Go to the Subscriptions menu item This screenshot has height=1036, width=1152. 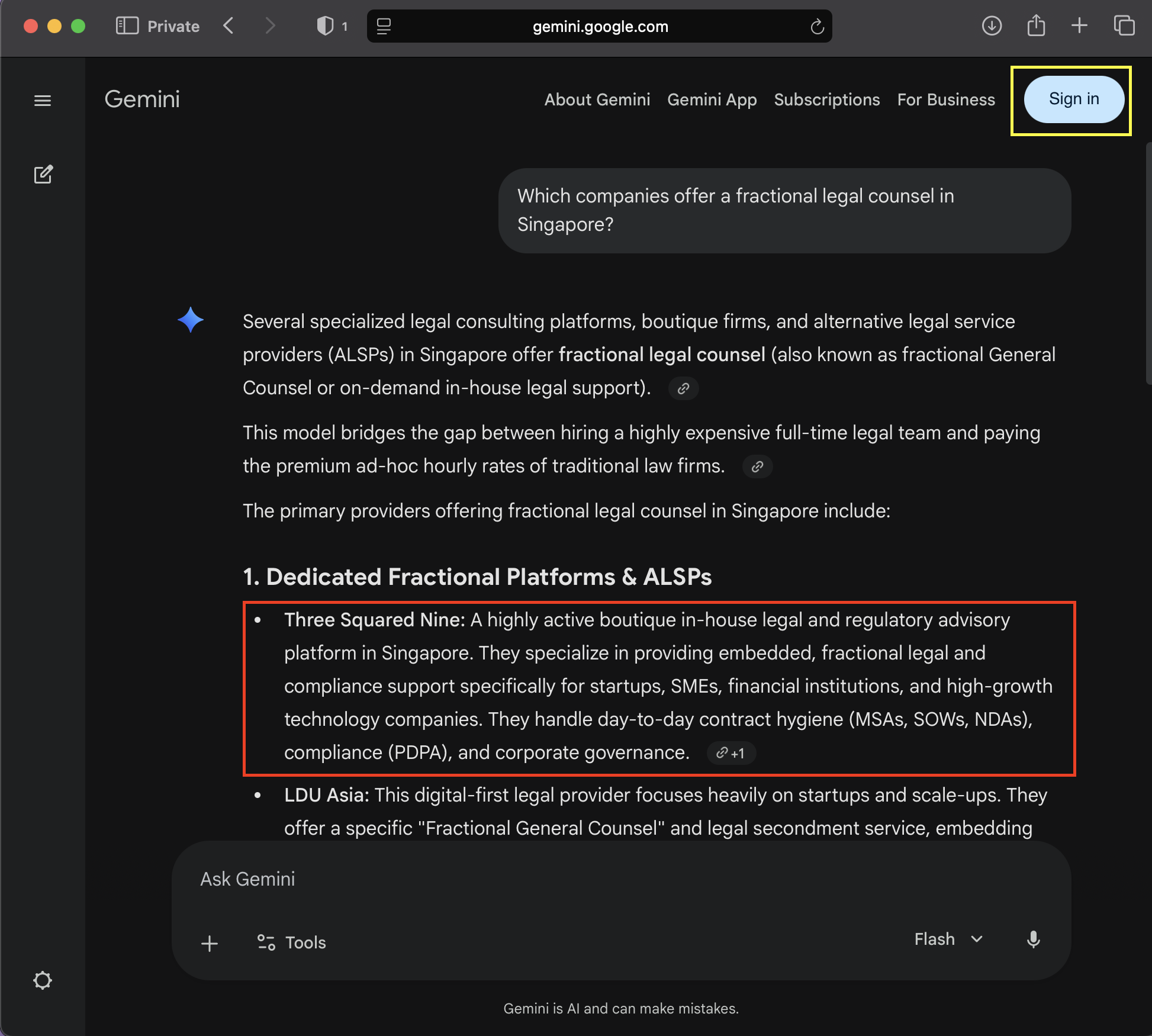[x=827, y=99]
